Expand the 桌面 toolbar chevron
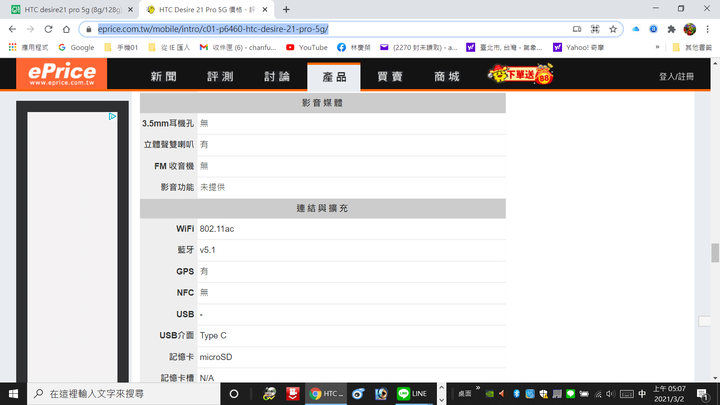 pos(478,388)
